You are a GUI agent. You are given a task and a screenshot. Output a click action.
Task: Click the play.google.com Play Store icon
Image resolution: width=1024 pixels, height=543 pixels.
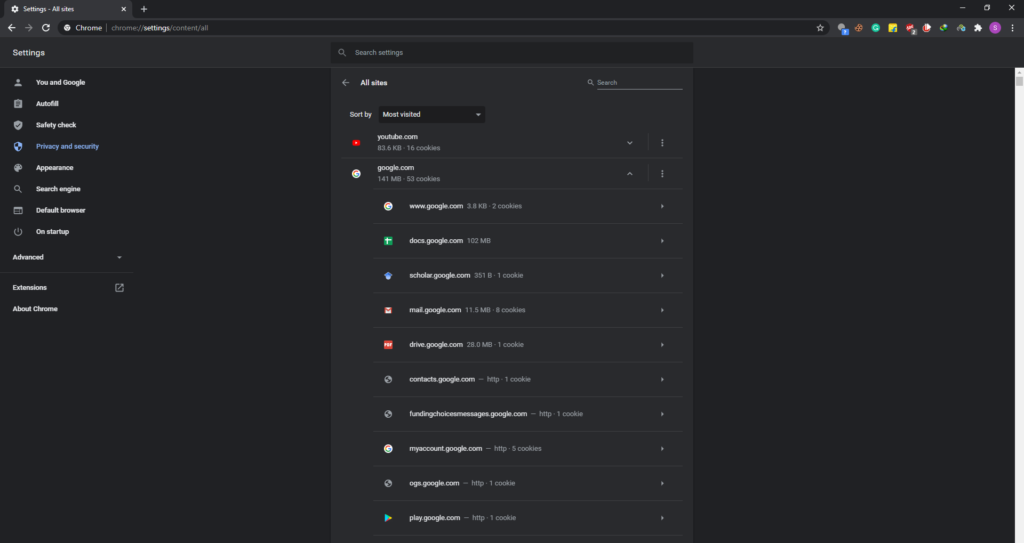coord(388,518)
